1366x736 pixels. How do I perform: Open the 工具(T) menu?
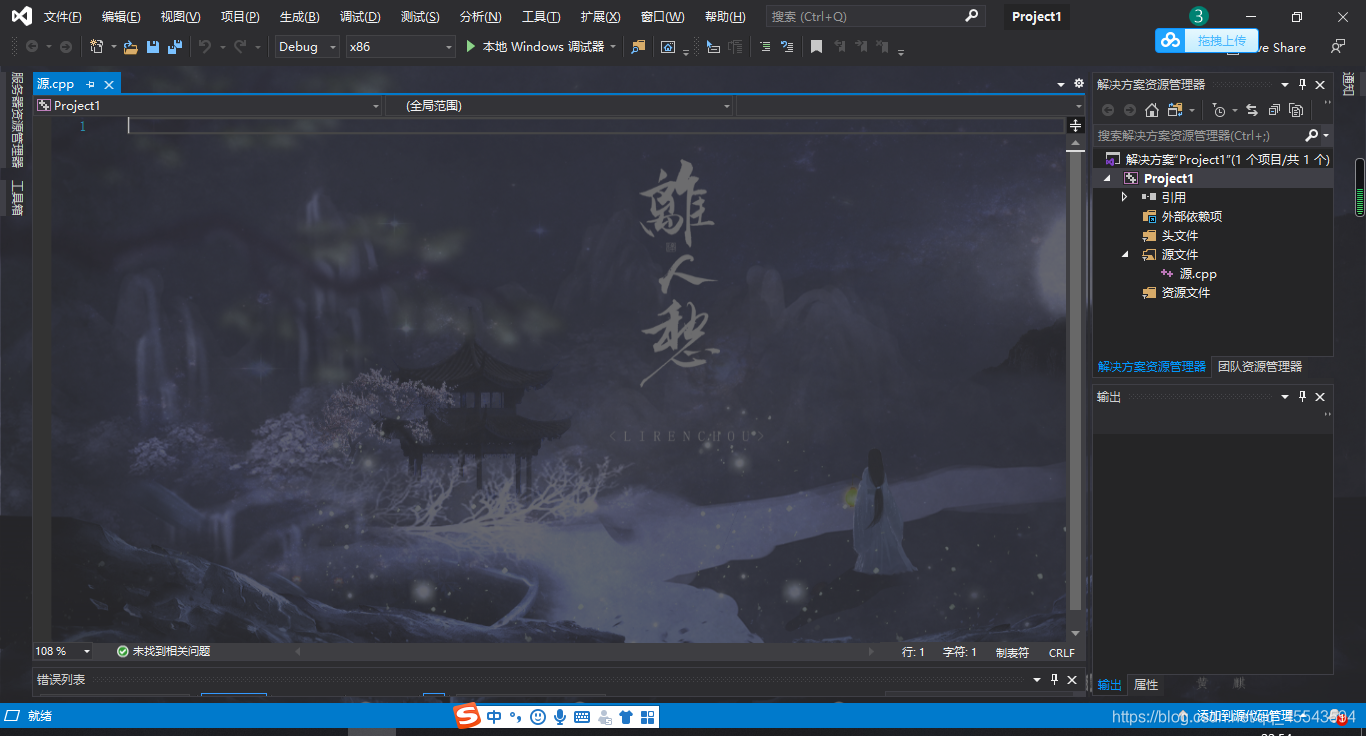541,17
